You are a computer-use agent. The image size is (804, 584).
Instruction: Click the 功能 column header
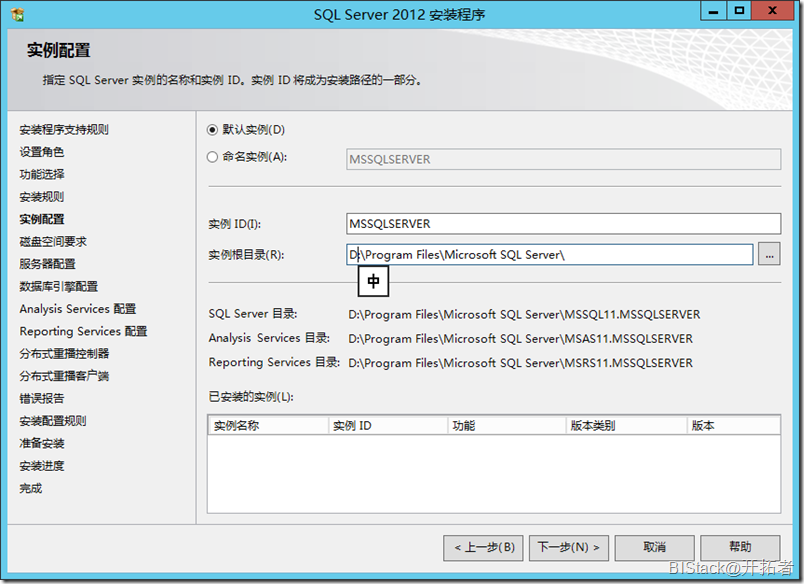pyautogui.click(x=507, y=426)
